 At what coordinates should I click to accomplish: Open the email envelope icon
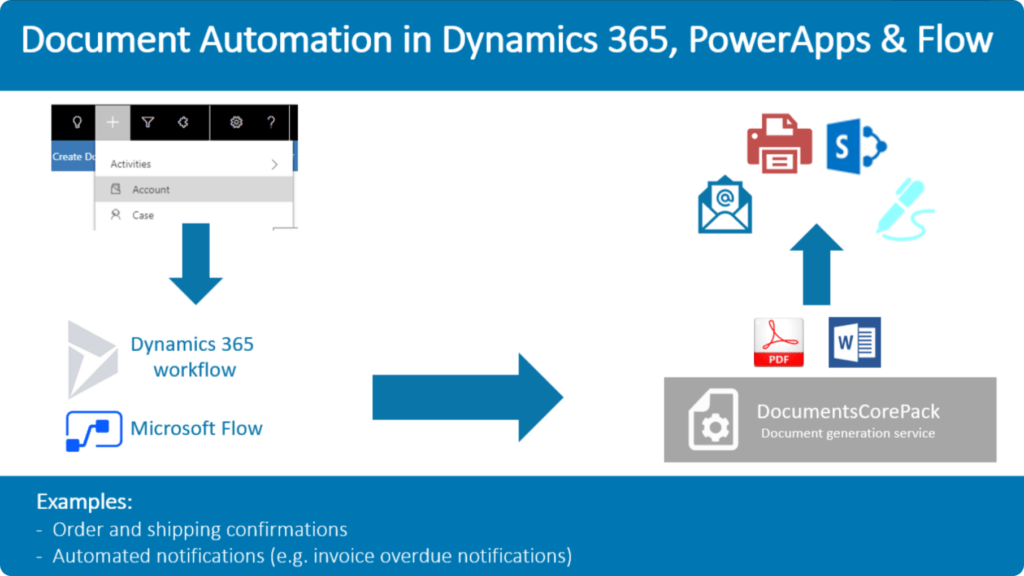click(723, 206)
